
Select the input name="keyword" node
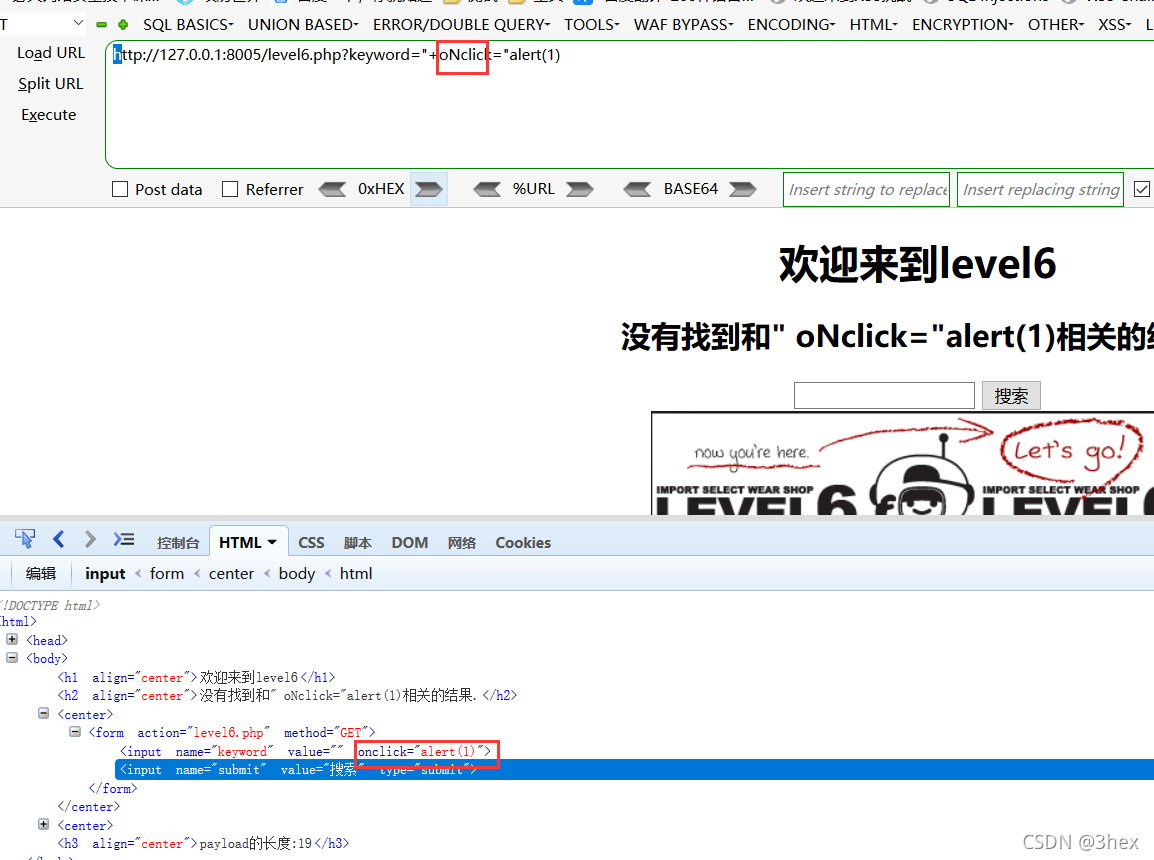305,751
